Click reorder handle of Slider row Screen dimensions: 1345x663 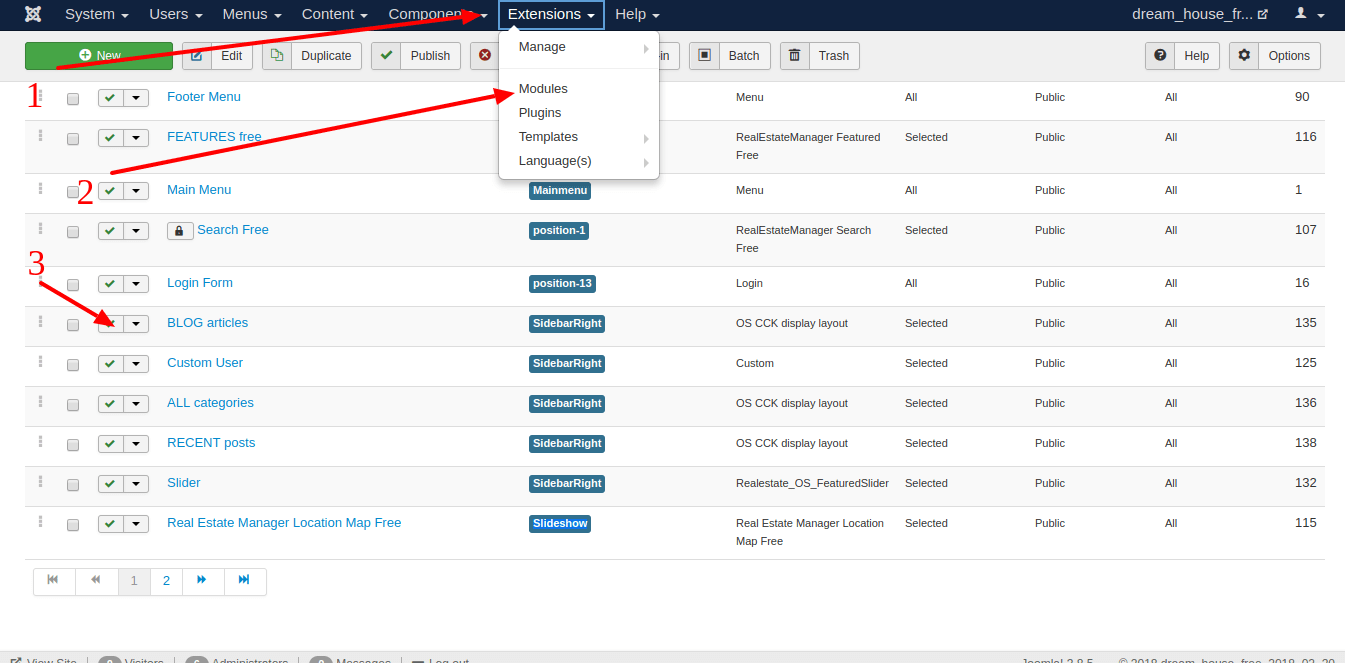(x=40, y=481)
